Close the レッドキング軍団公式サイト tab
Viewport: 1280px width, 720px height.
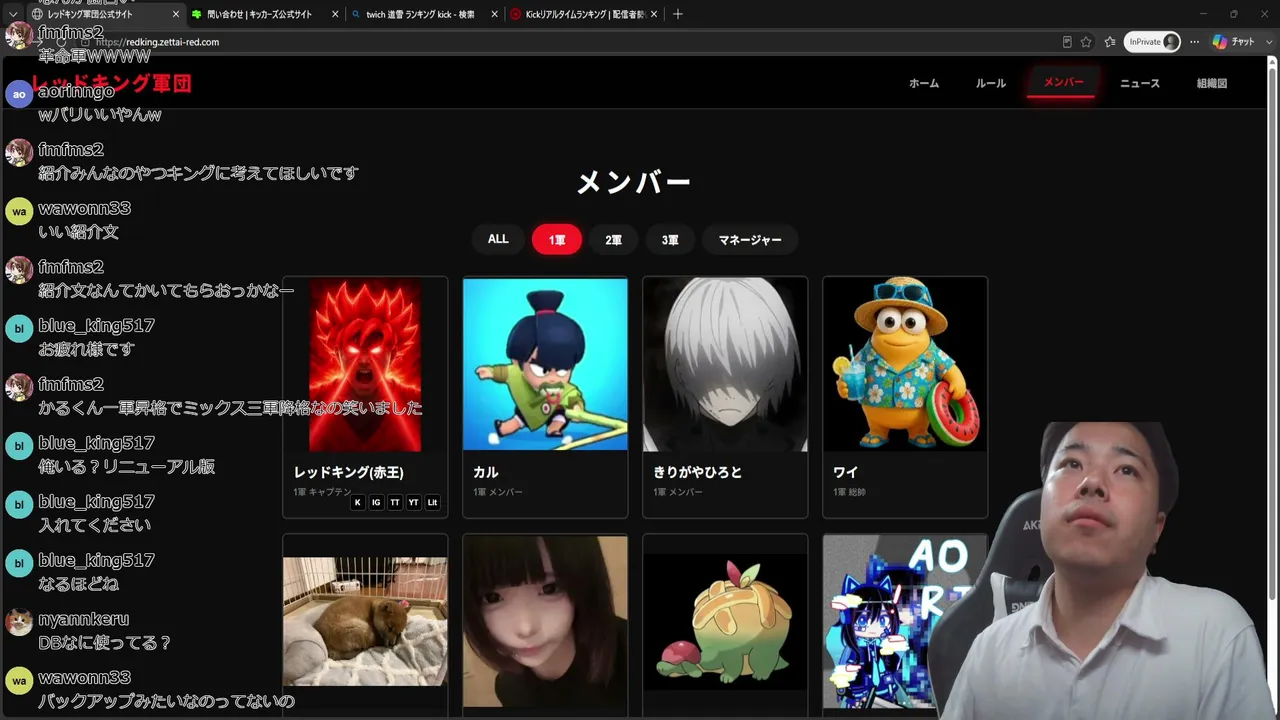[x=176, y=14]
